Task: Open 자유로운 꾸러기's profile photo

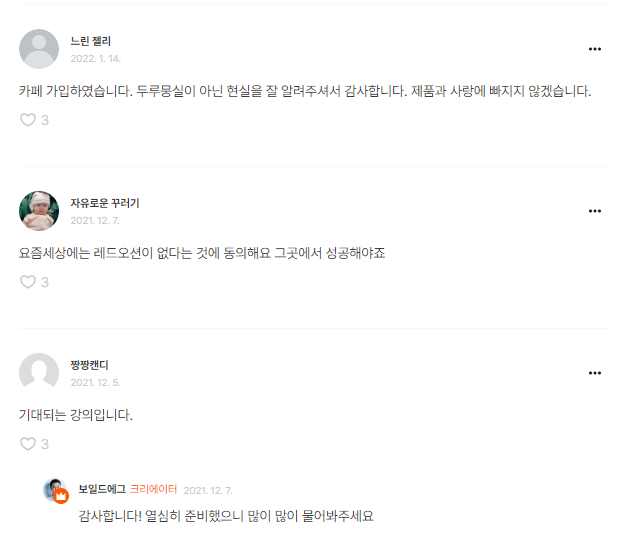Action: [39, 211]
